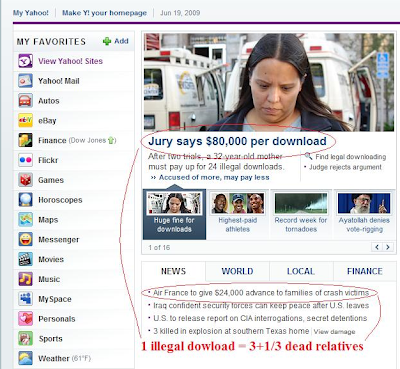Click the View damage link
This screenshot has width=400, height=369.
[334, 332]
